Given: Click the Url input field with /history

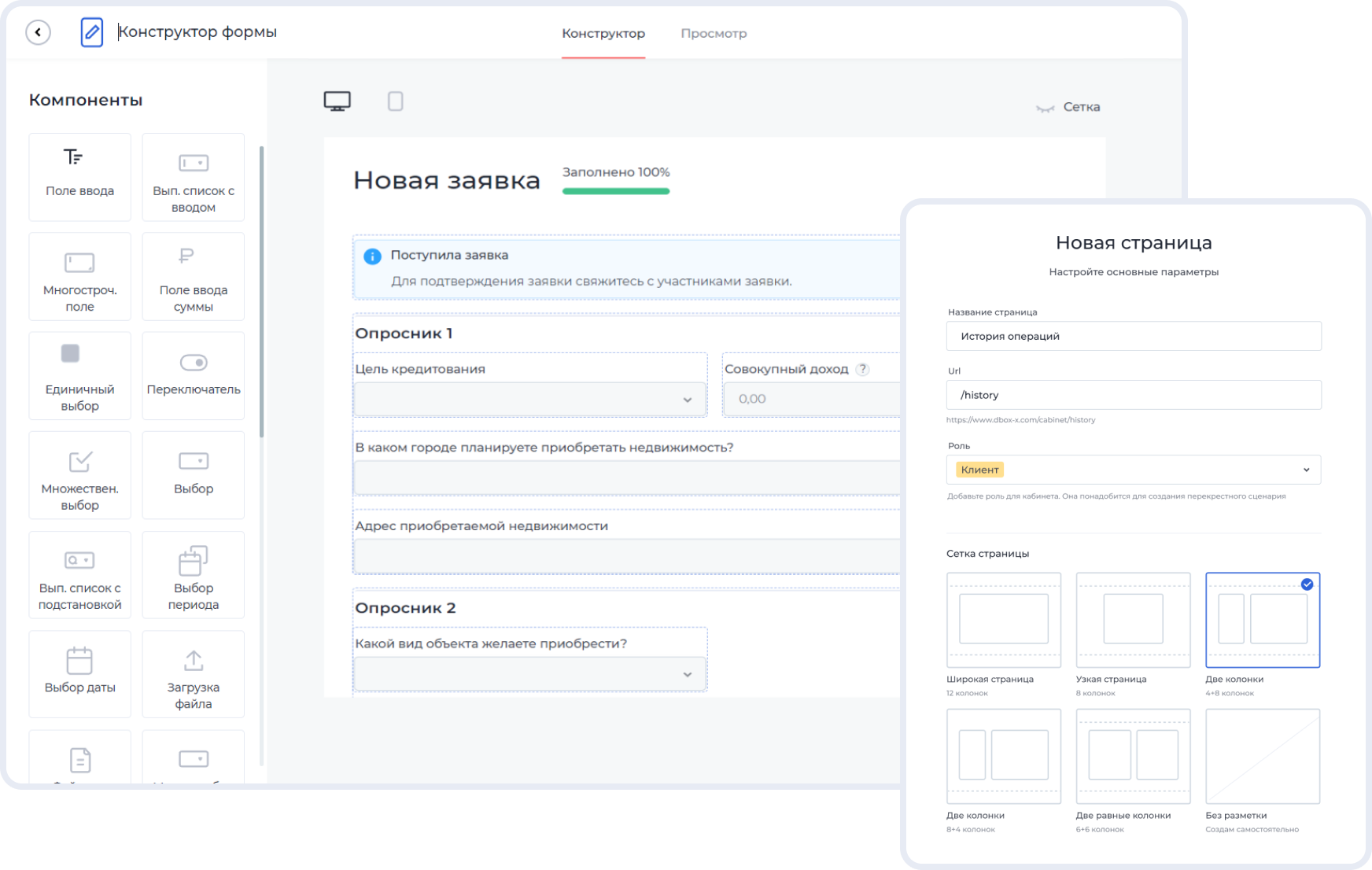Looking at the screenshot, I should click(x=1133, y=395).
